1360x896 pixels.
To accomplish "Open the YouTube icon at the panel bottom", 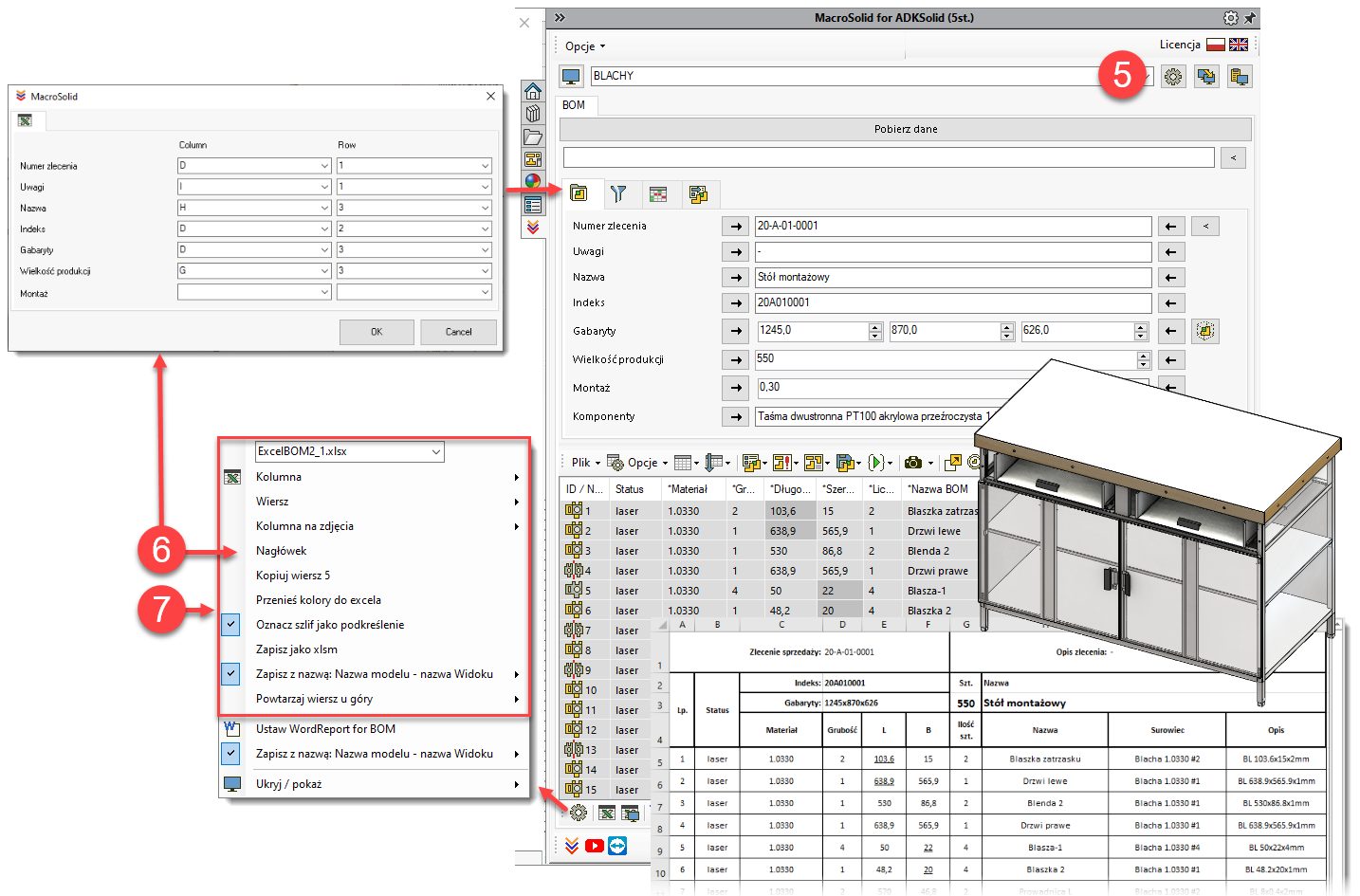I will click(x=595, y=846).
